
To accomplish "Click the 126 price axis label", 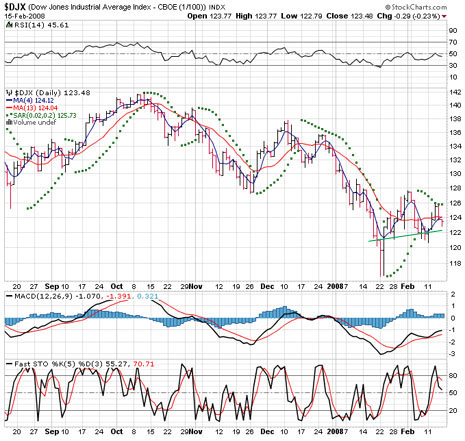I will point(455,203).
